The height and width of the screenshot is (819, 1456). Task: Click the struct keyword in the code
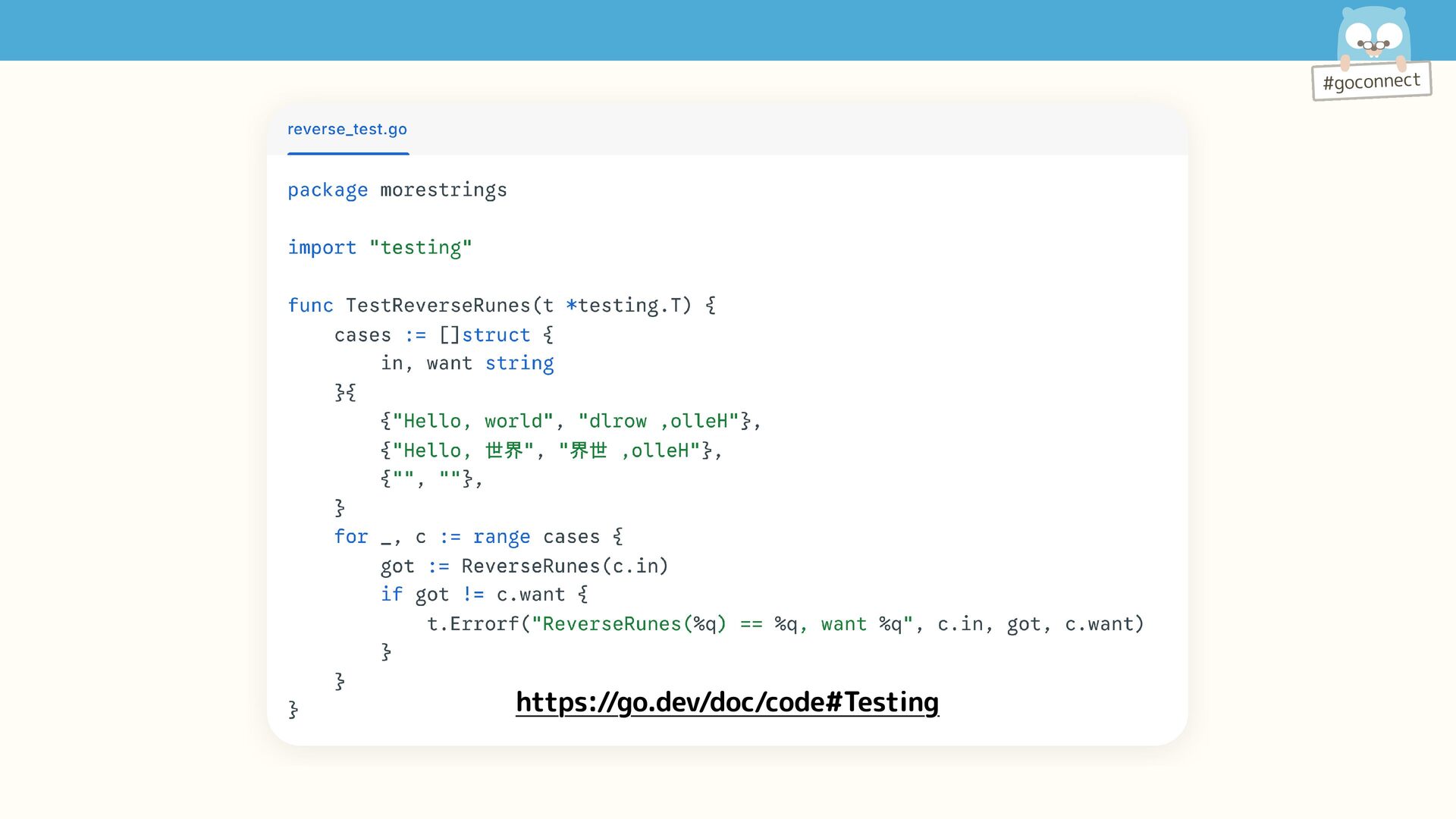click(496, 335)
